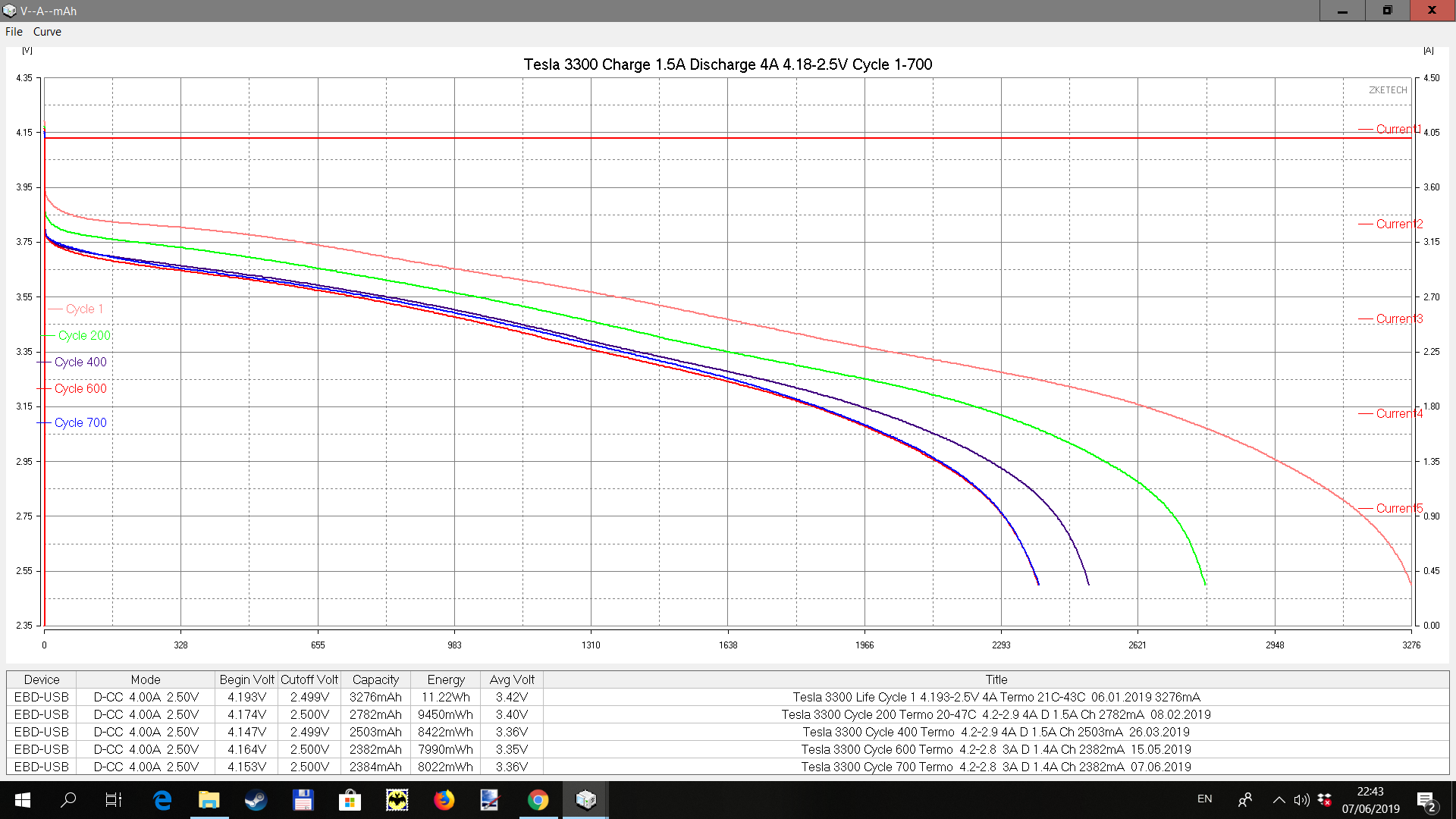The image size is (1456, 819).
Task: Open Firefox from the taskbar
Action: pyautogui.click(x=444, y=799)
